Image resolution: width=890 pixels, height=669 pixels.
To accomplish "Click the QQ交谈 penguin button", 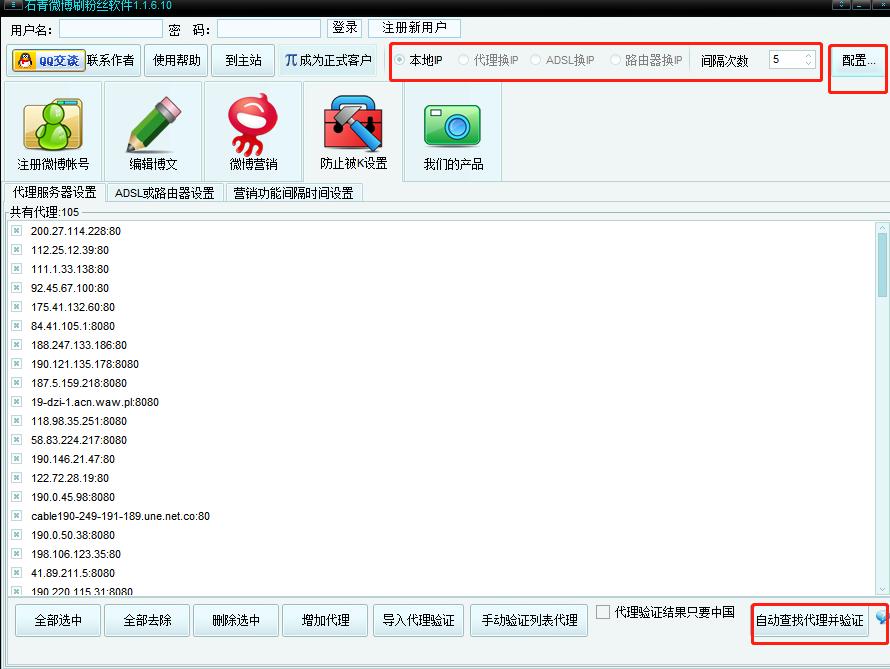I will pos(49,60).
